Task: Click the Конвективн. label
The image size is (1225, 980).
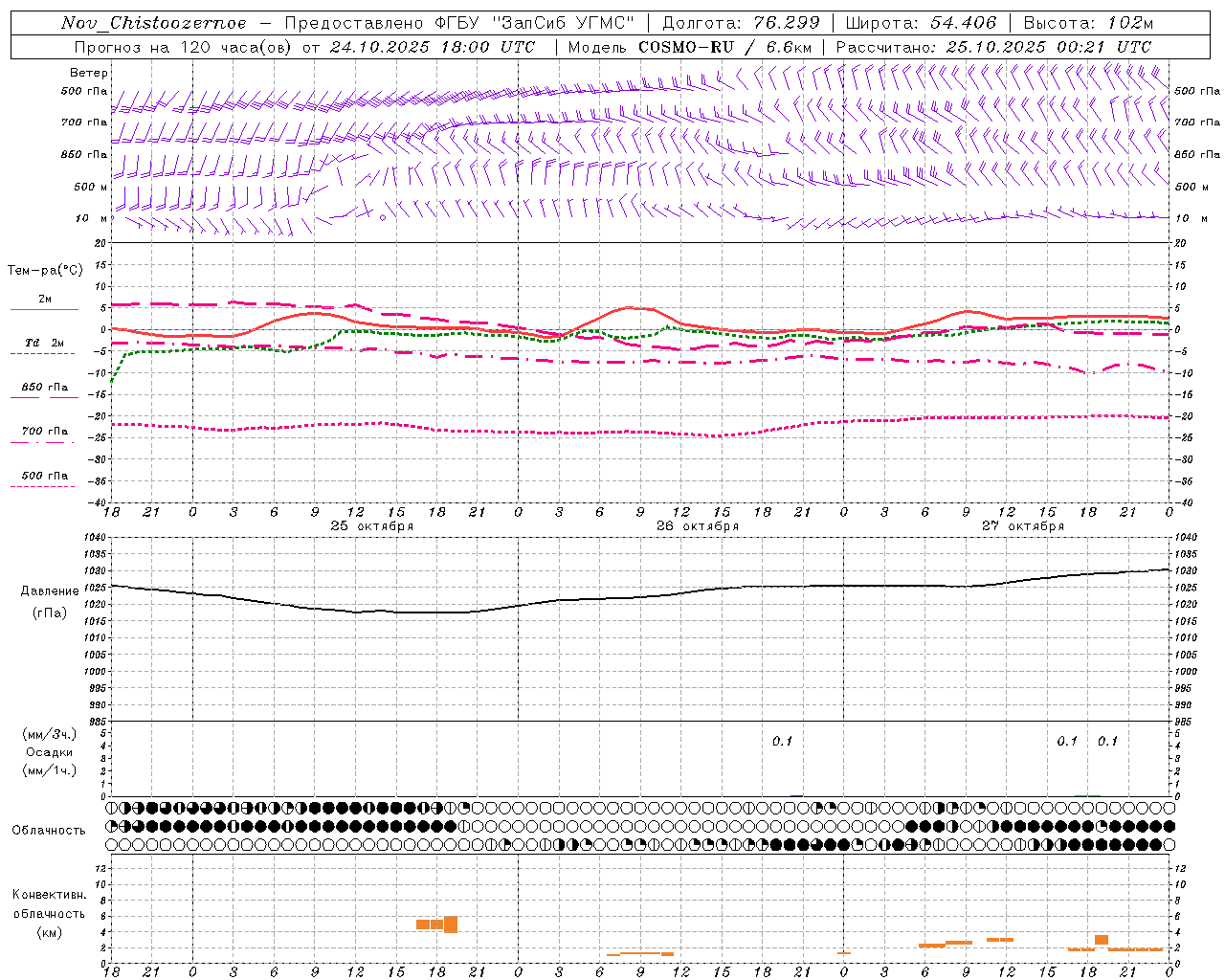Action: 49,895
